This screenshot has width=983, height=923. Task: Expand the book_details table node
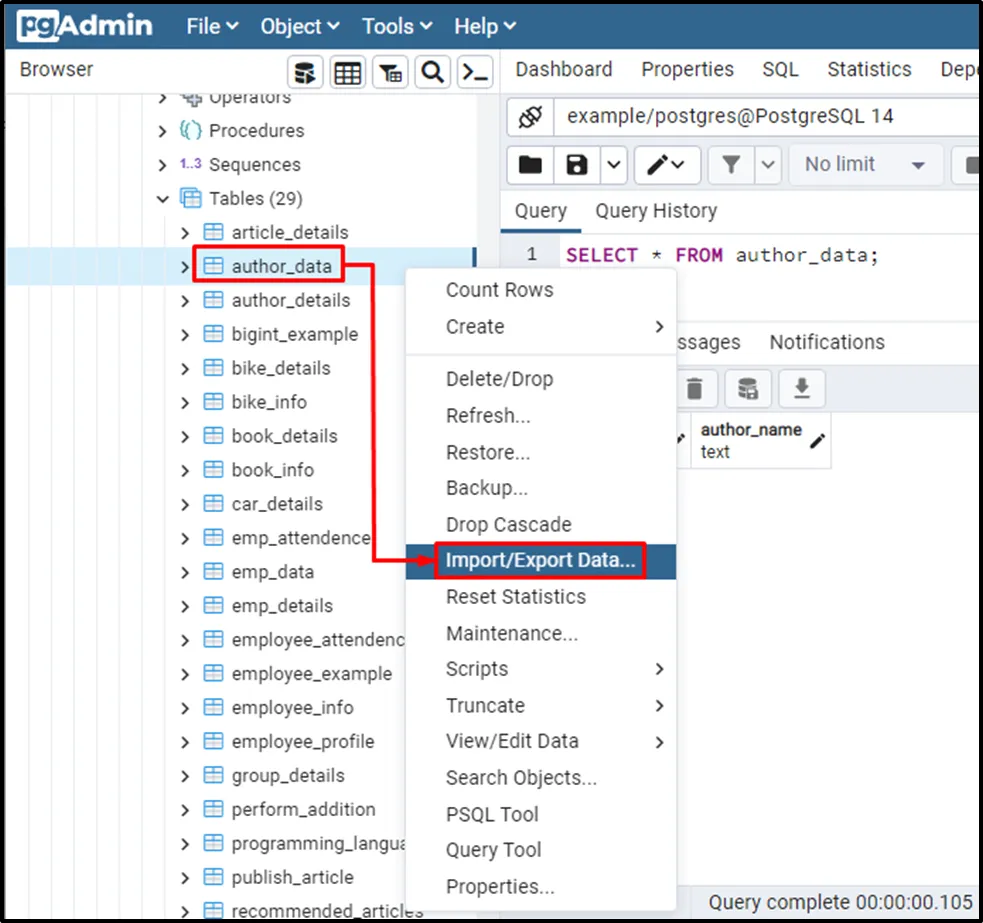pos(185,437)
